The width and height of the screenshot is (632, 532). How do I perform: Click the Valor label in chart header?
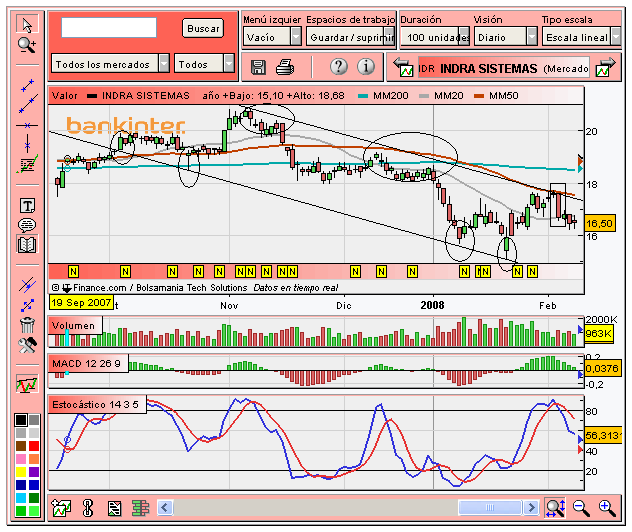click(64, 96)
